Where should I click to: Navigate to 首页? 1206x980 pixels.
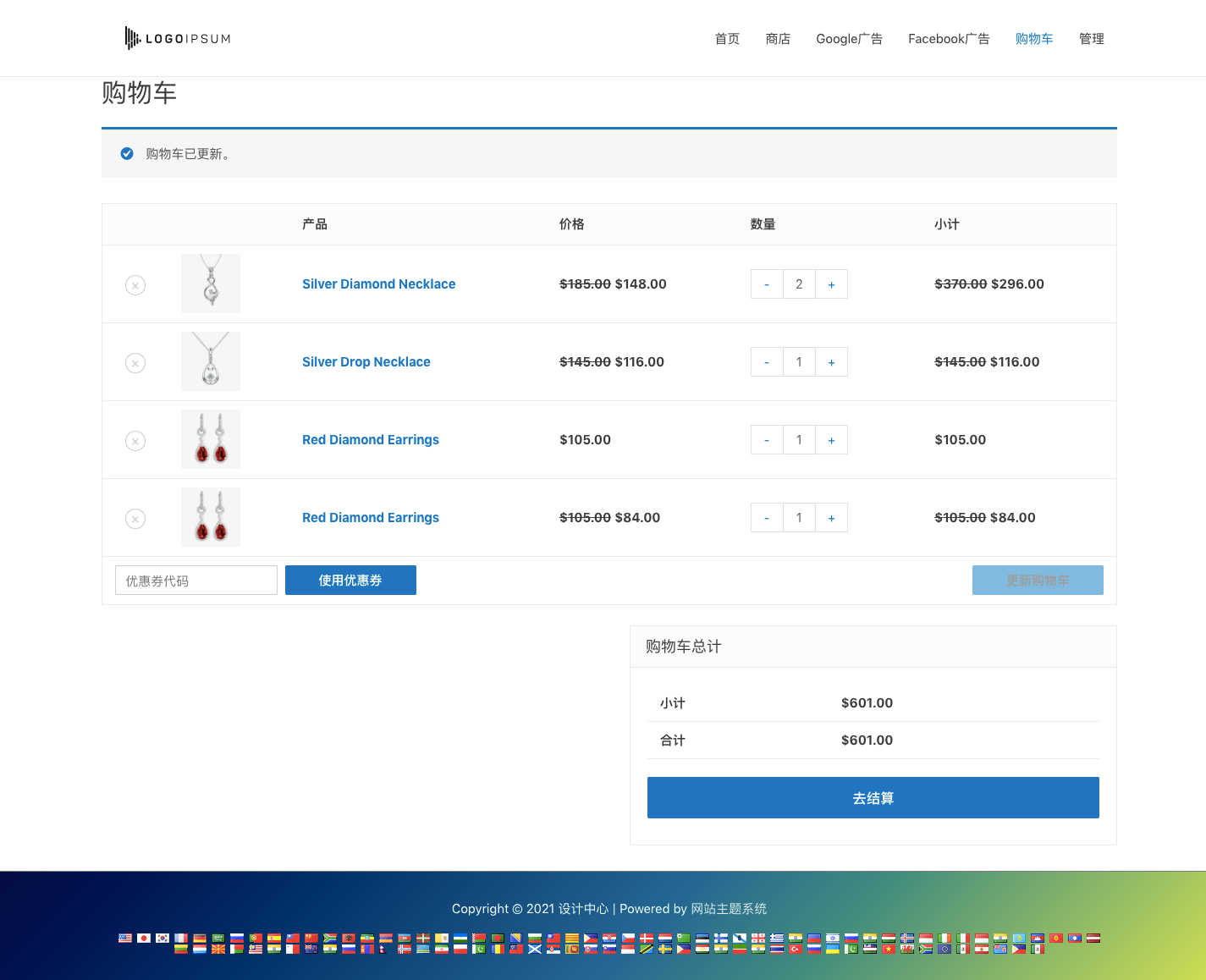pyautogui.click(x=727, y=39)
